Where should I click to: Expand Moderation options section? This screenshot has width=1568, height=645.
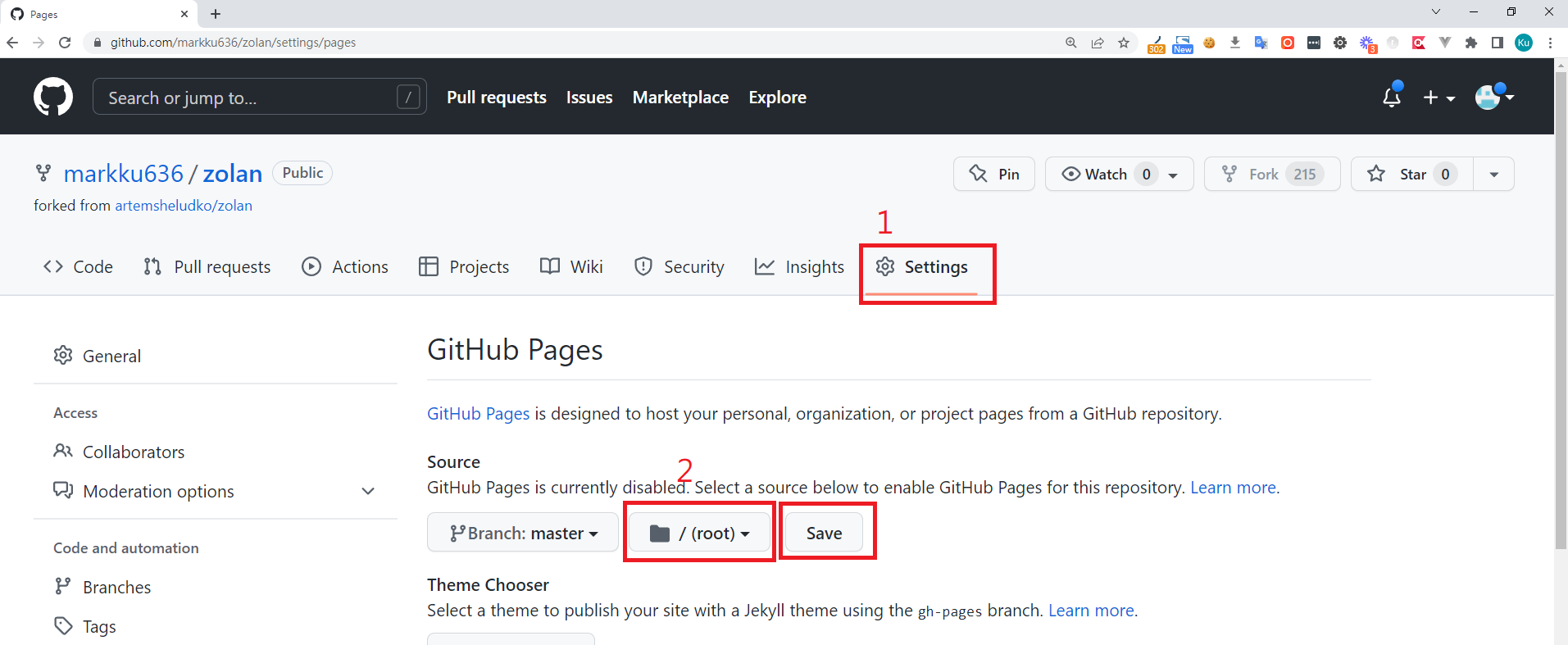368,491
